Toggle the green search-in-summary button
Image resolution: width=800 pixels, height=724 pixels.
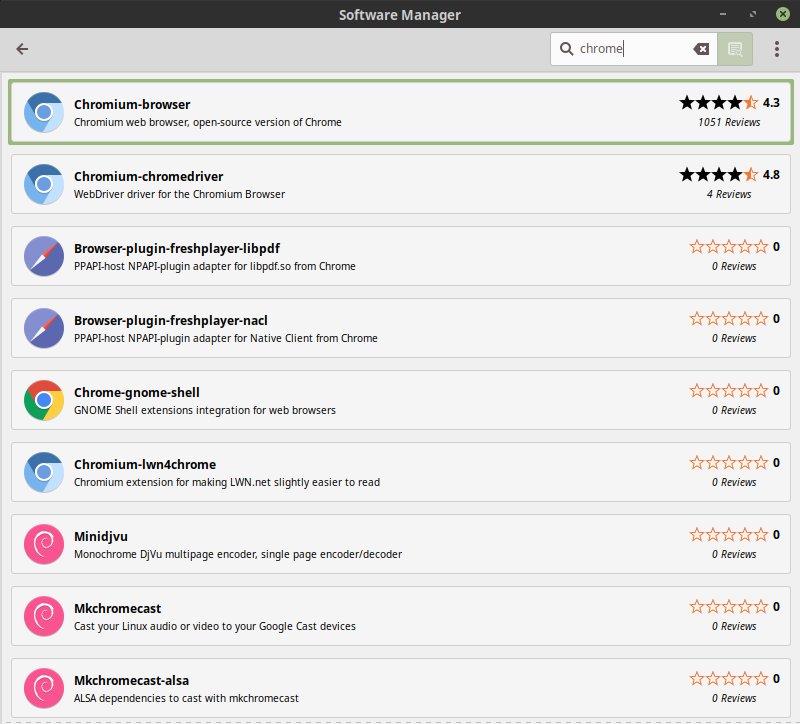click(734, 48)
